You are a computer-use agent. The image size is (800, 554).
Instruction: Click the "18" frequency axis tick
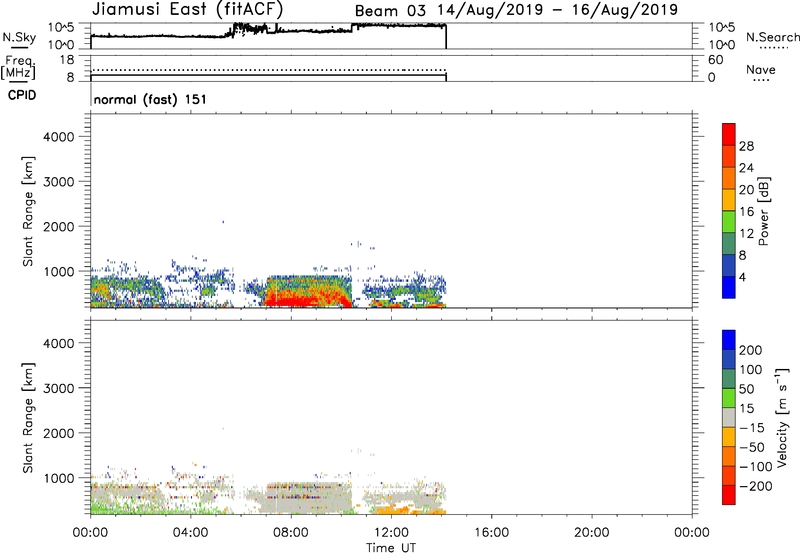67,60
